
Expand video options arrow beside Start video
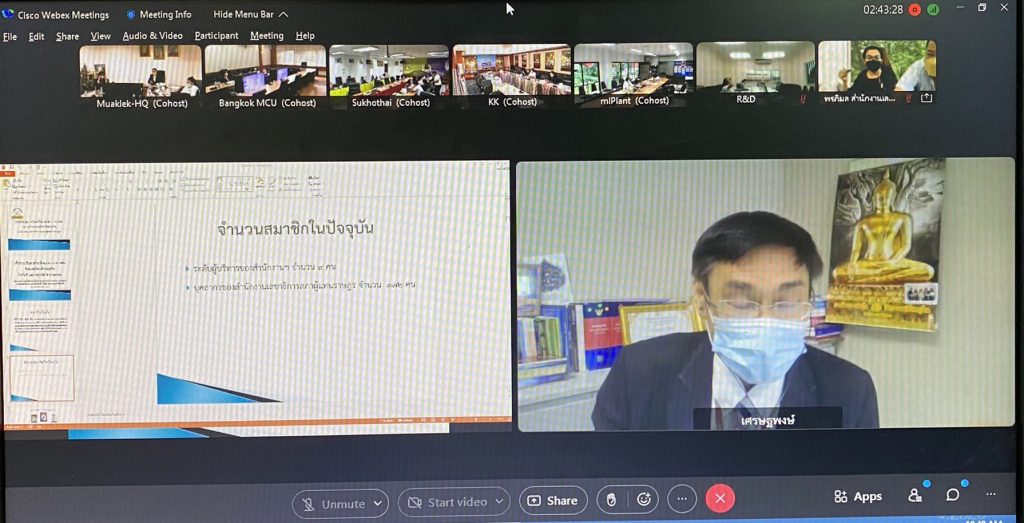[498, 502]
